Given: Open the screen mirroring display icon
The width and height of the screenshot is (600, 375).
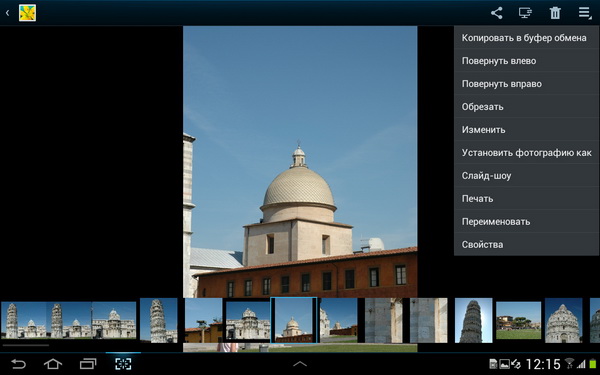Looking at the screenshot, I should tap(525, 13).
